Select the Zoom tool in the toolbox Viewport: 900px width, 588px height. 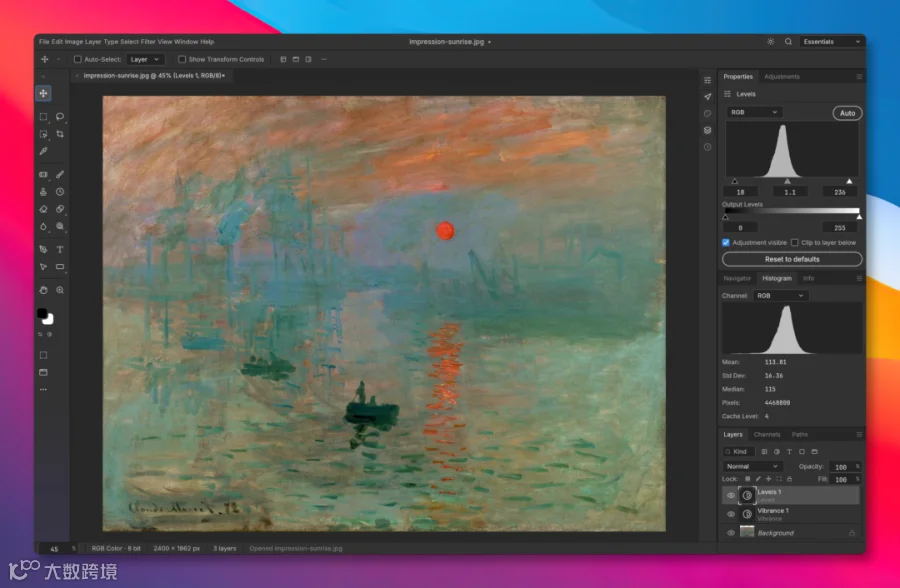pyautogui.click(x=60, y=290)
